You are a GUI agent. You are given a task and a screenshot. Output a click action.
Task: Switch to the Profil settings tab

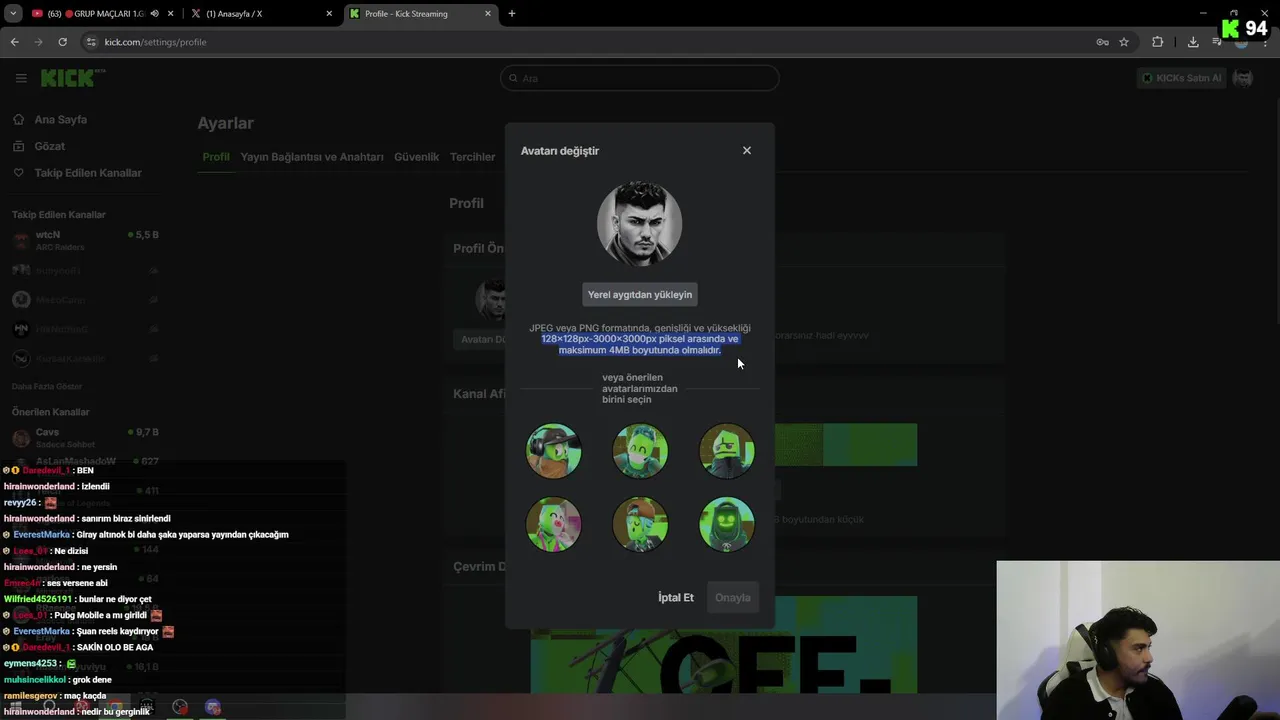216,157
